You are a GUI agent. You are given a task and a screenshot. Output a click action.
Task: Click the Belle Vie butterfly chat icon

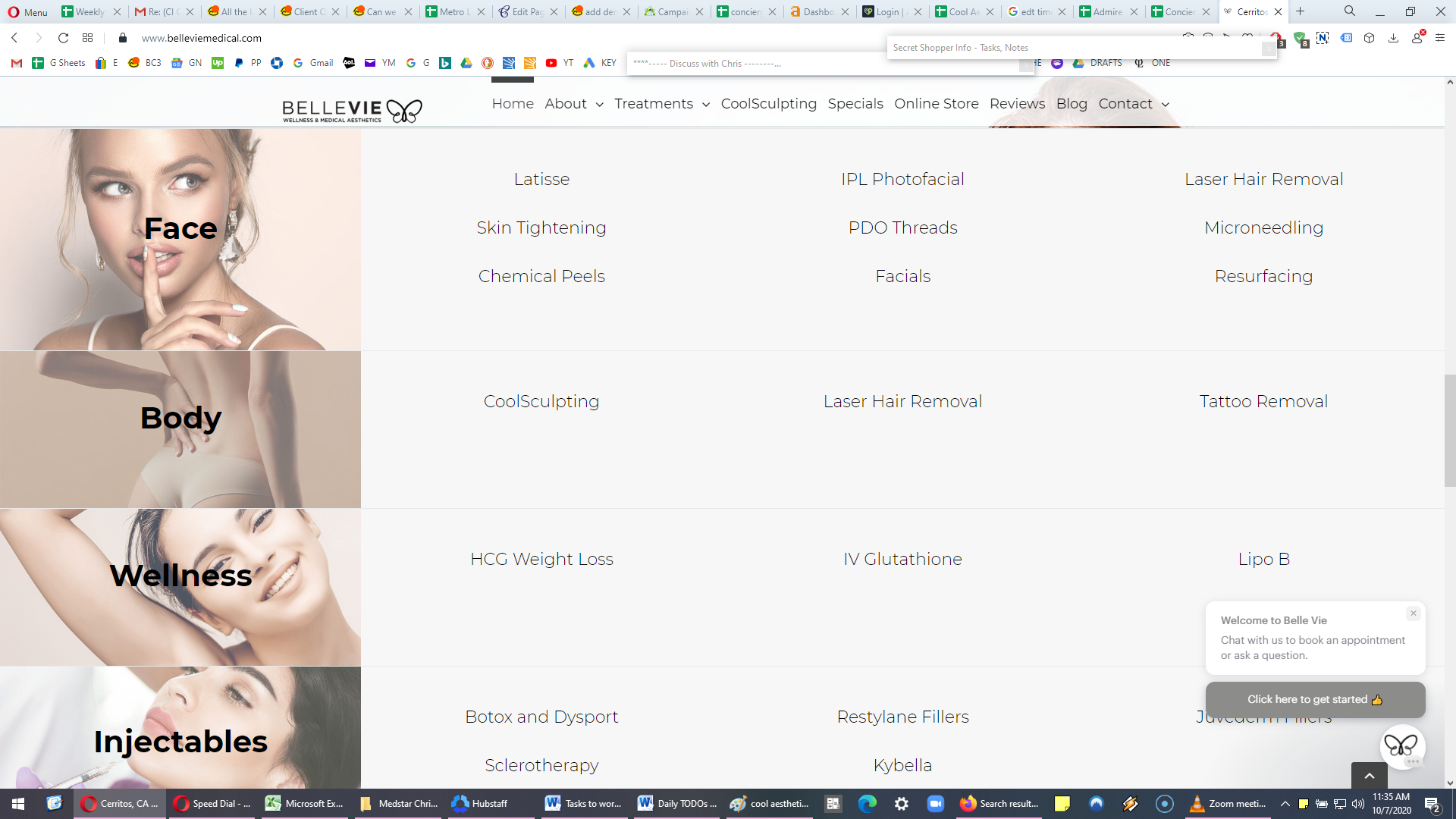[1401, 746]
